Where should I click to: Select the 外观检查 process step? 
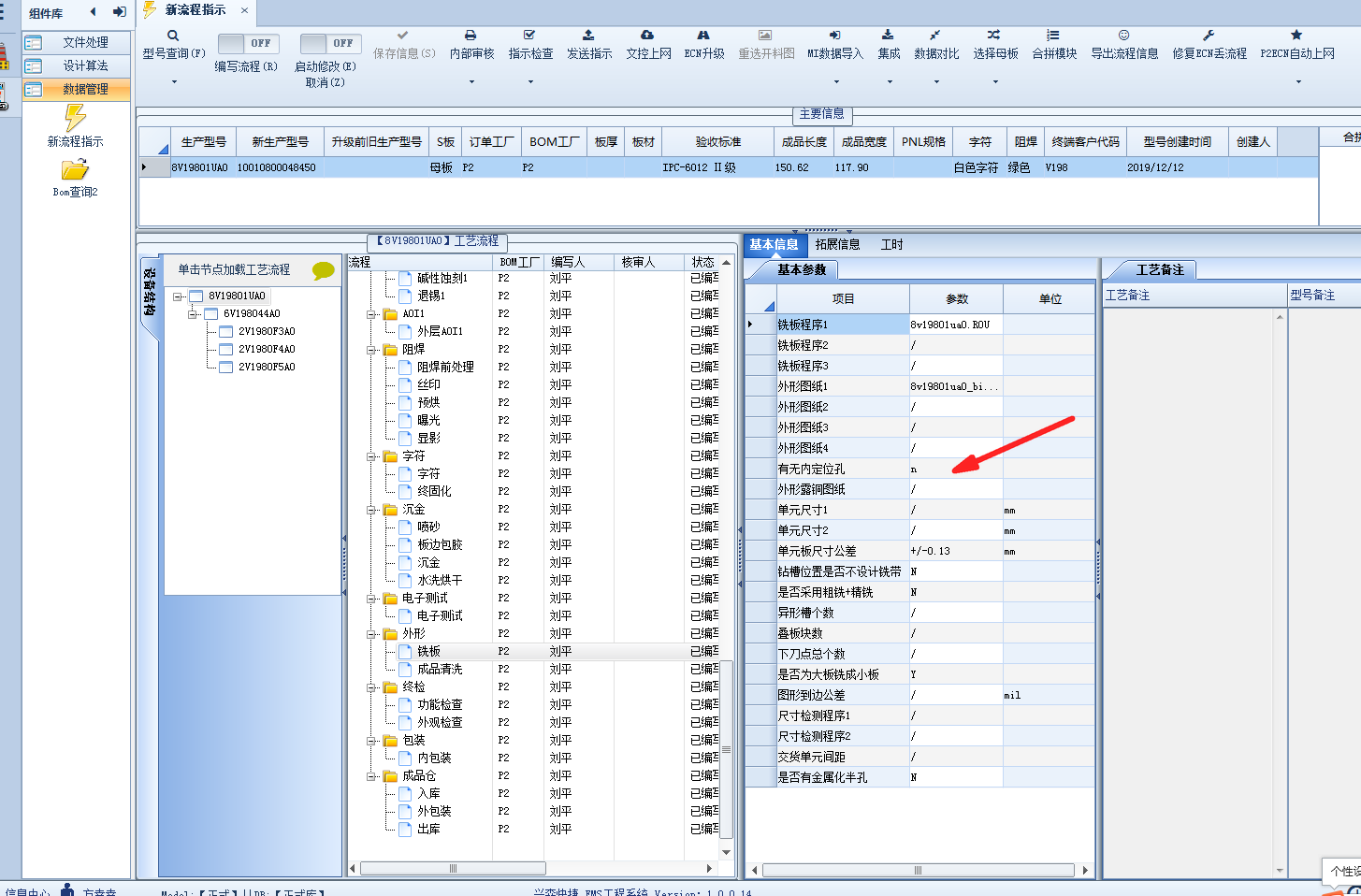pos(440,723)
